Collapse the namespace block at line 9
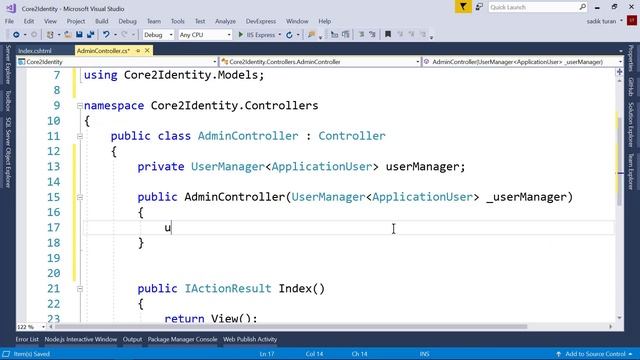This screenshot has height=360, width=640. [80, 106]
